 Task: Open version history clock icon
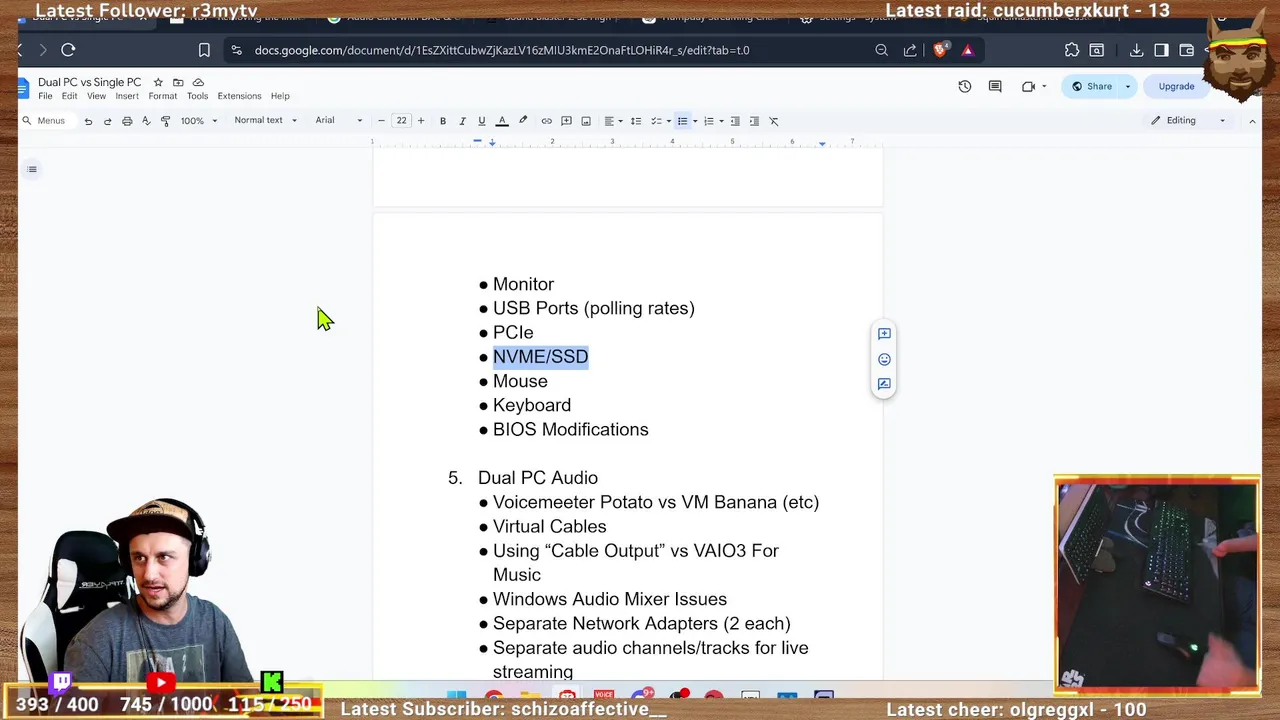(965, 86)
